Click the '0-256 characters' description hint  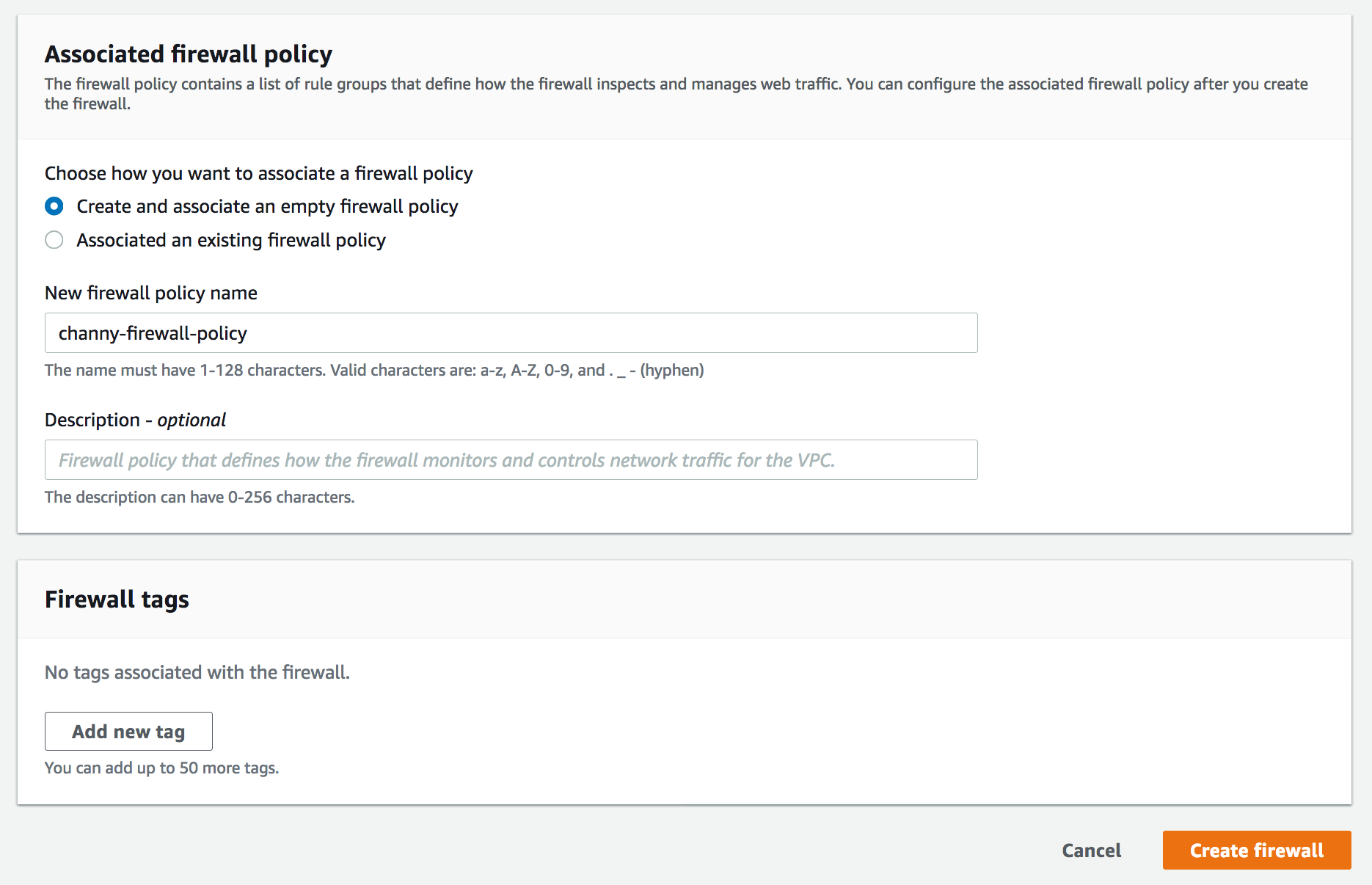[200, 498]
